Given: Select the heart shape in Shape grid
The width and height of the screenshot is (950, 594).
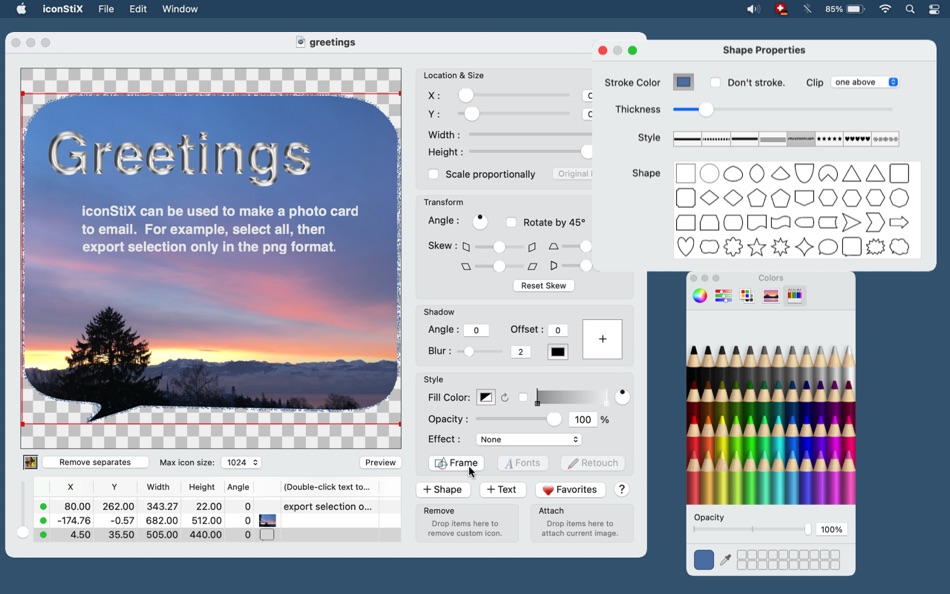Looking at the screenshot, I should point(685,247).
